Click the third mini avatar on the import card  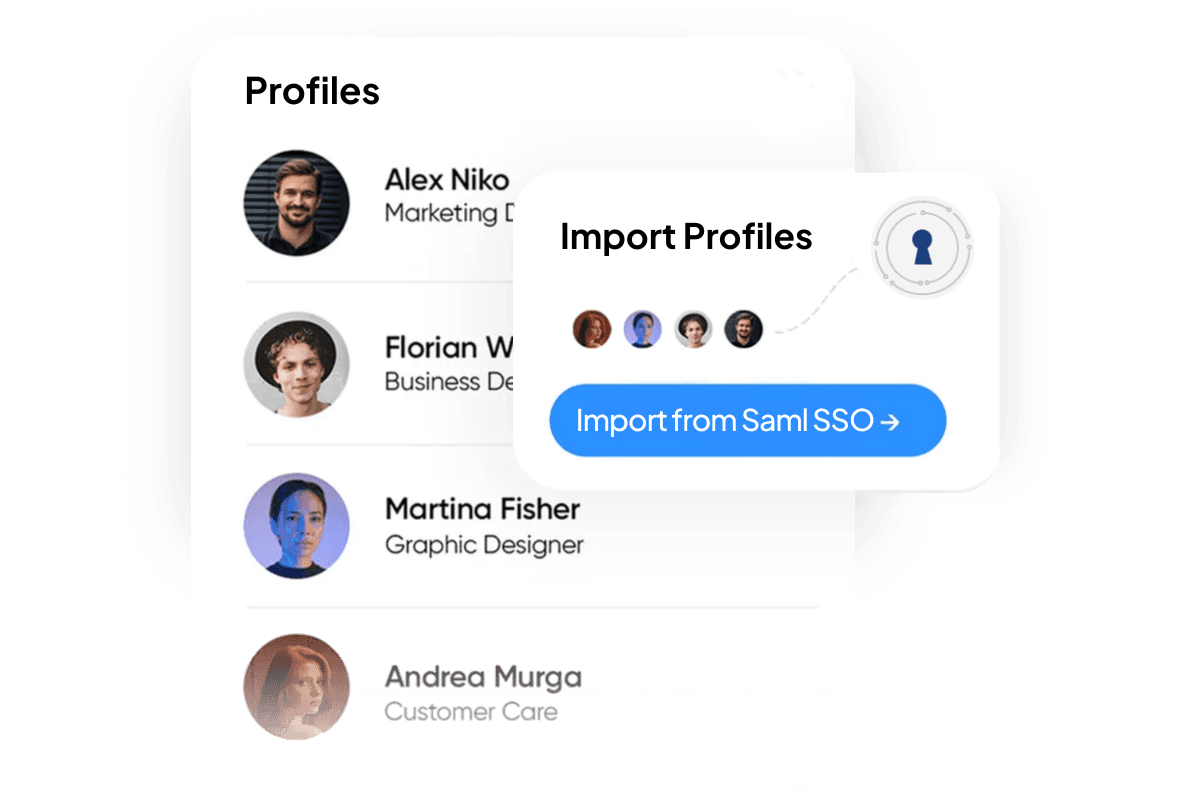[693, 328]
